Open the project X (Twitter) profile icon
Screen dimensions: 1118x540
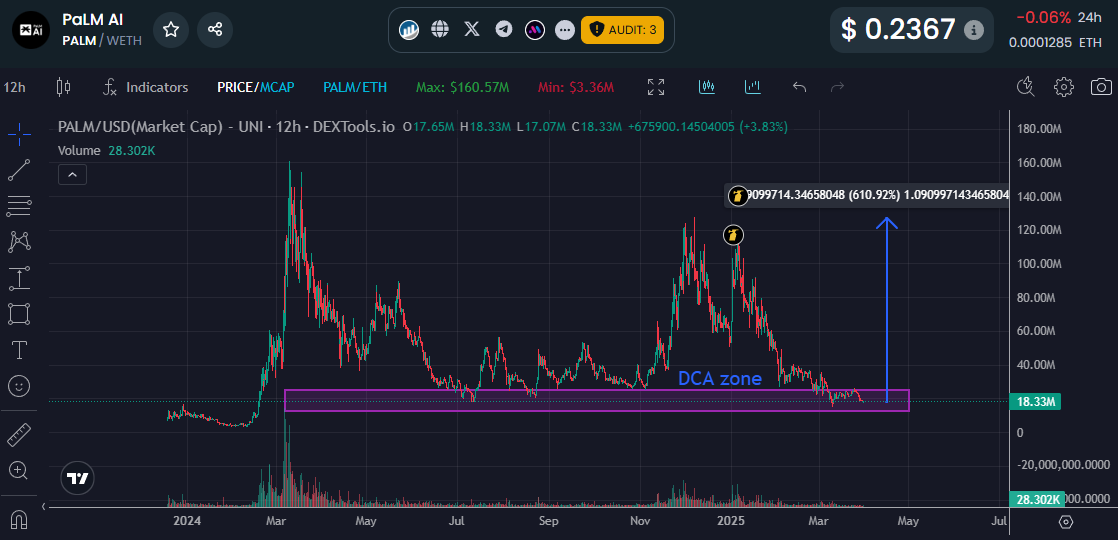(471, 29)
